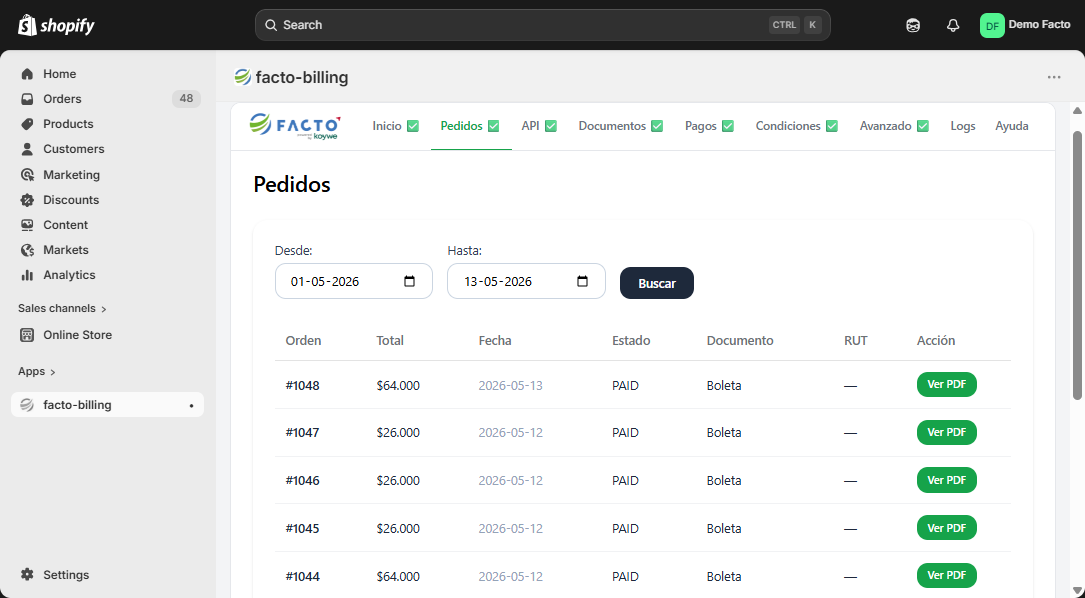1085x598 pixels.
Task: Click the Buscar button
Action: coord(657,283)
